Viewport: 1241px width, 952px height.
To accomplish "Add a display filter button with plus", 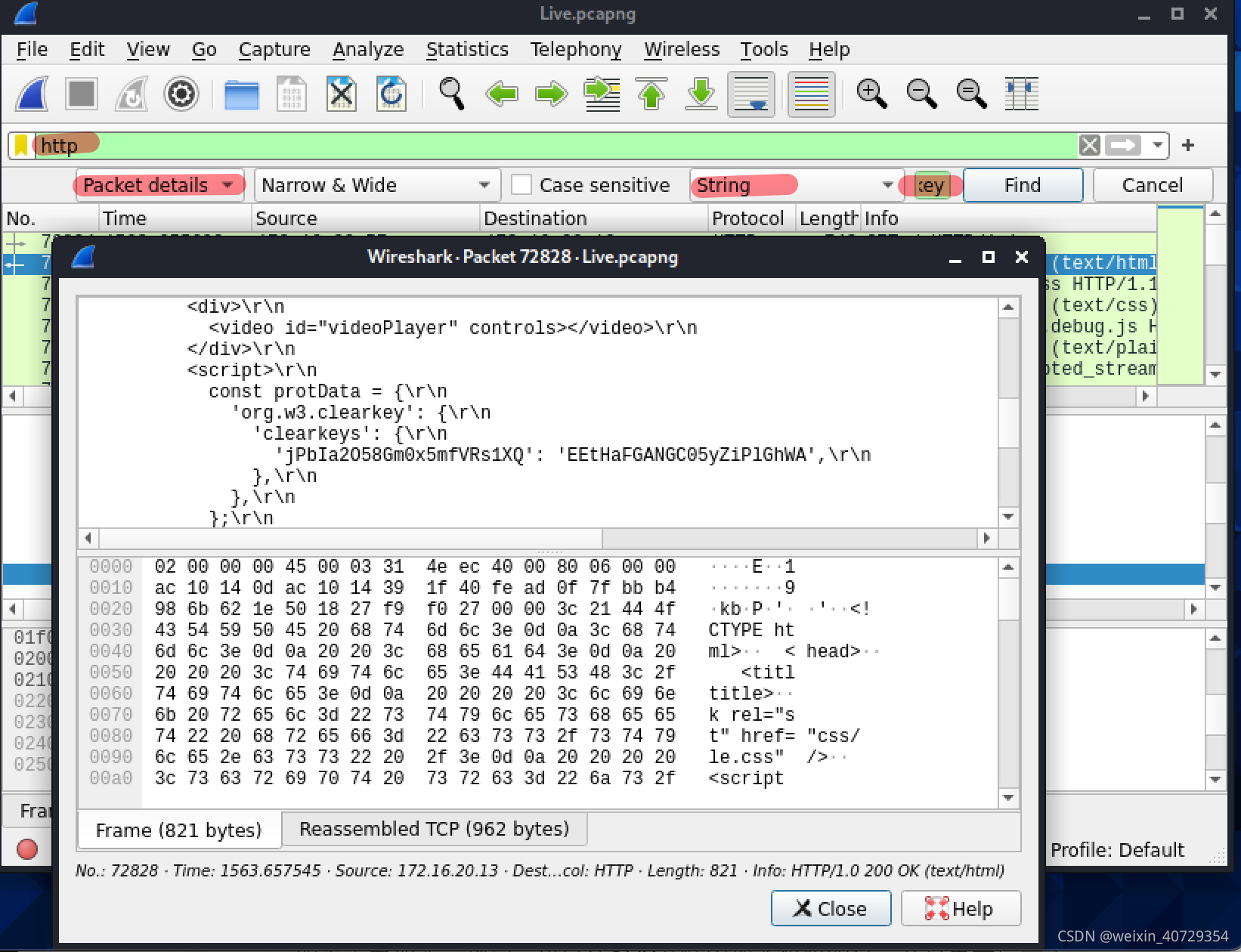I will click(1188, 145).
